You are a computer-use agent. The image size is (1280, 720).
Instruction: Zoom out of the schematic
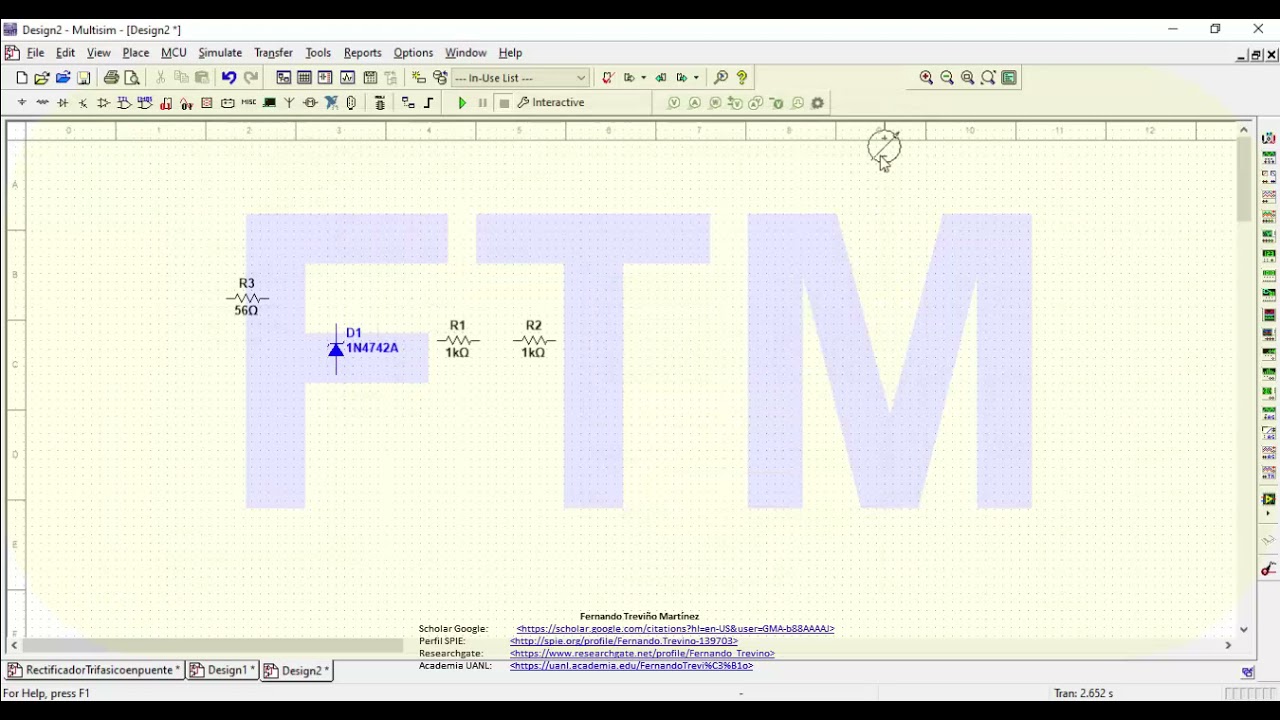tap(947, 78)
